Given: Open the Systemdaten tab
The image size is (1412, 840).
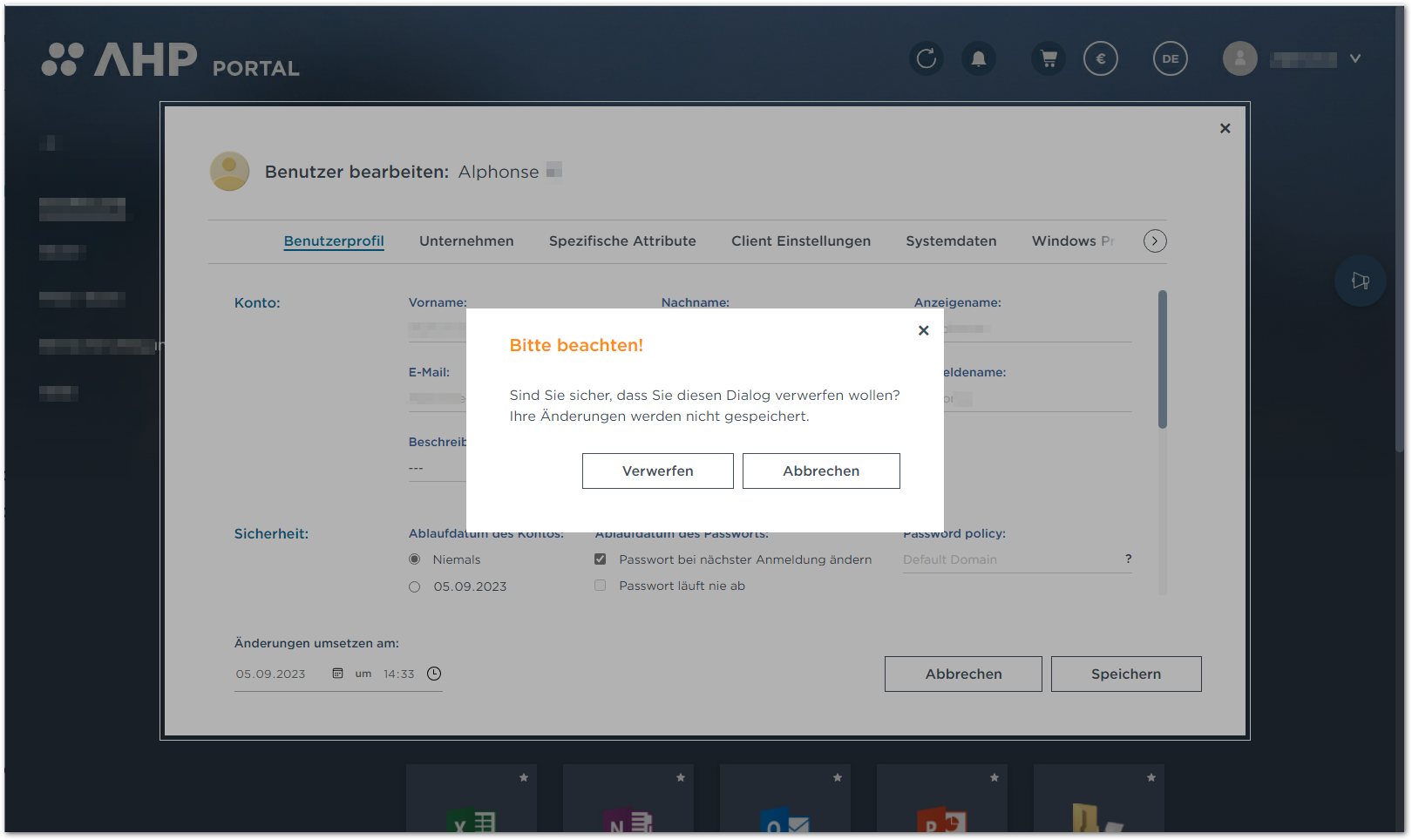Looking at the screenshot, I should click(x=951, y=240).
